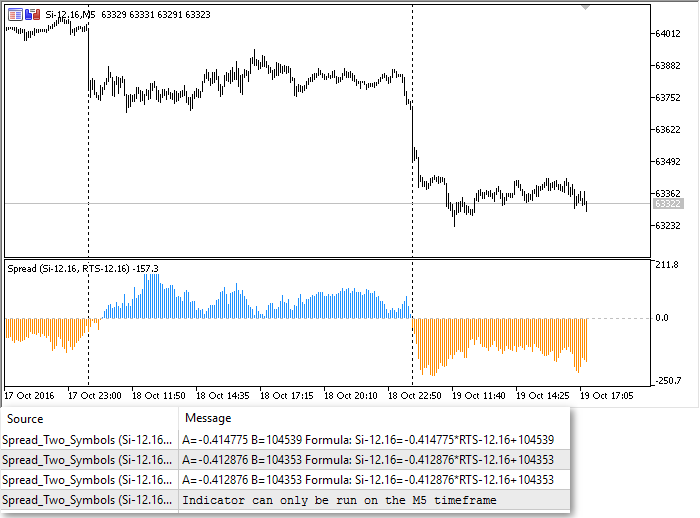Screen dimensions: 700x518
Task: Click the time label 18 Oct 17:15
Action: click(287, 396)
